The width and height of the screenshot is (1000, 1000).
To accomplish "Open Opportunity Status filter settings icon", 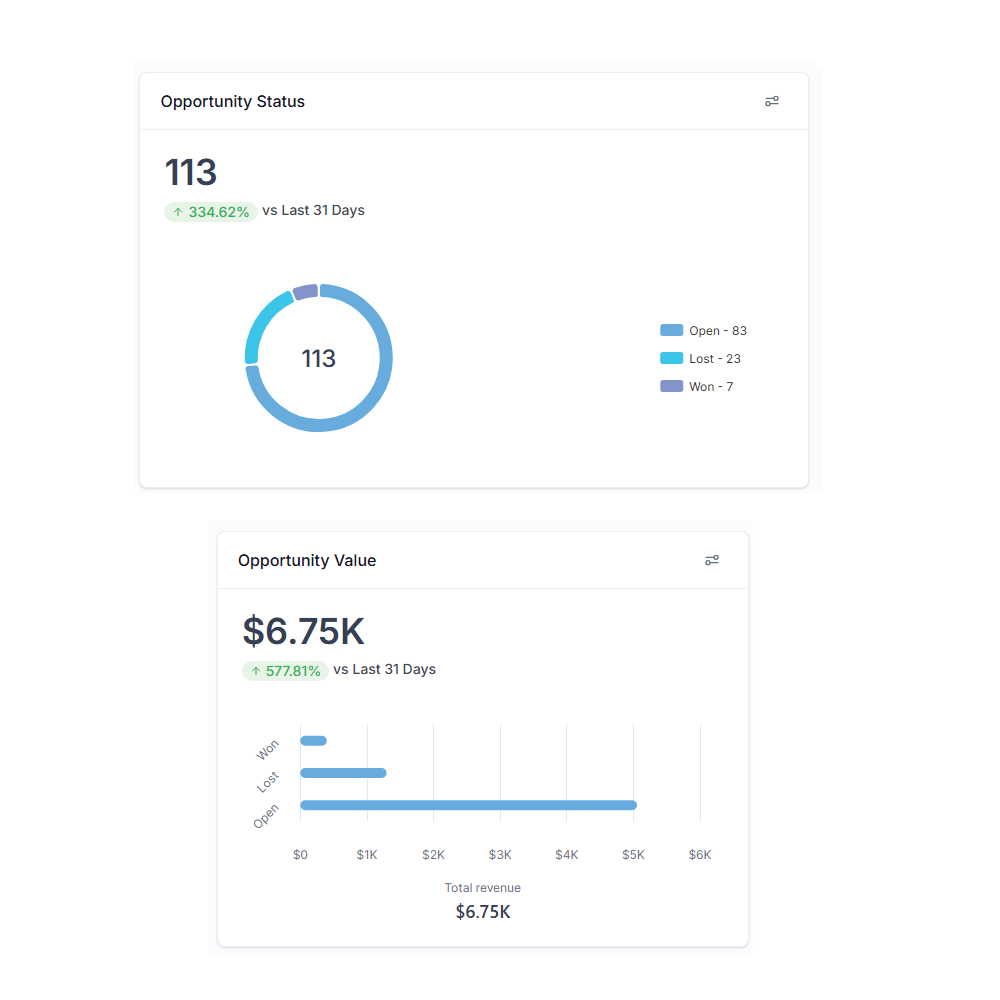I will (x=772, y=101).
